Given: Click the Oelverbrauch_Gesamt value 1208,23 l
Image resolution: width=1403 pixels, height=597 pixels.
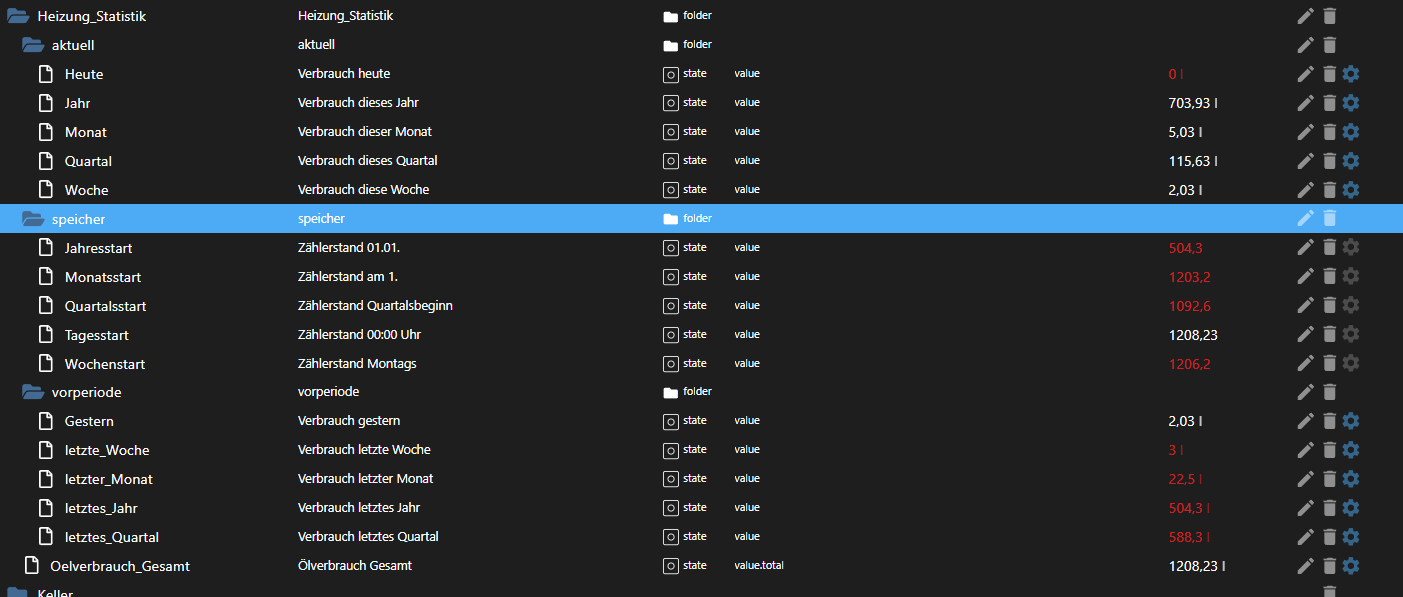Looking at the screenshot, I should coord(1196,567).
